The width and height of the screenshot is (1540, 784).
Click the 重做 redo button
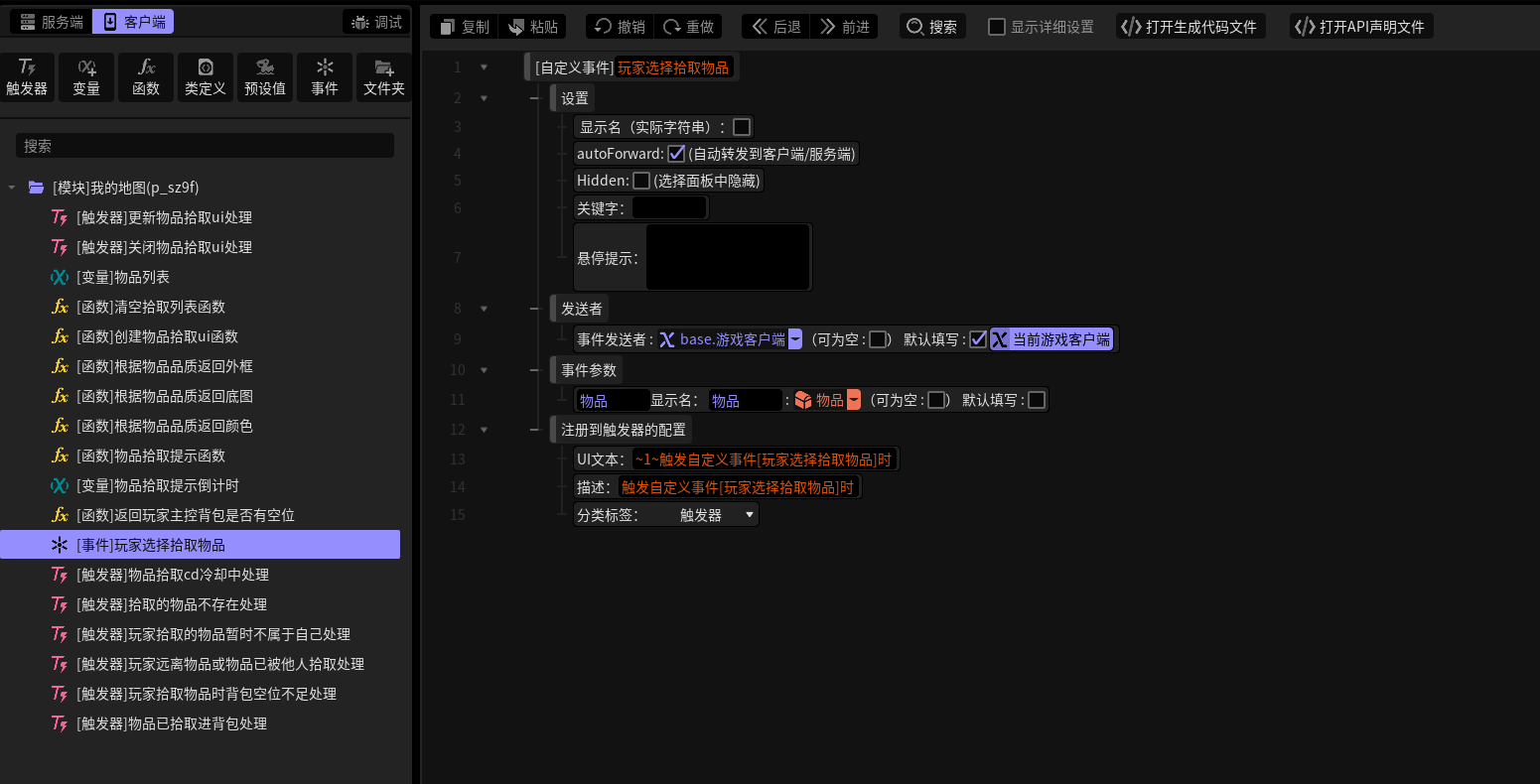(x=688, y=27)
